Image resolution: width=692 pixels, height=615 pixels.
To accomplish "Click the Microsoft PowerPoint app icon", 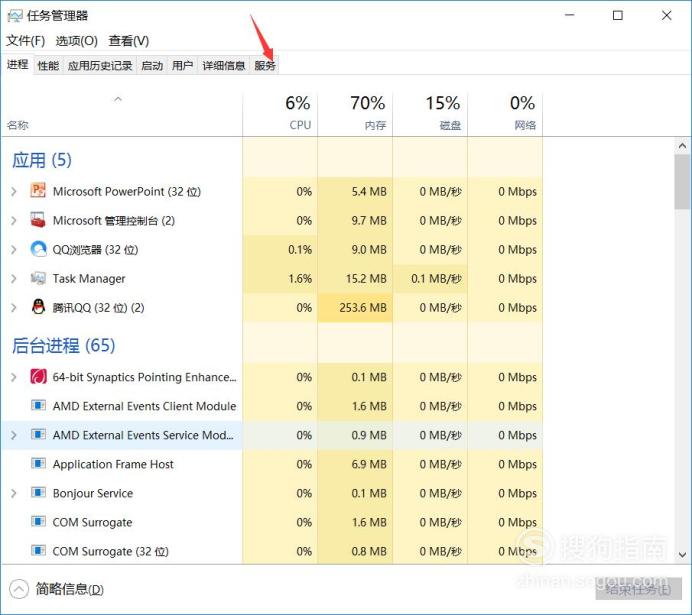I will pyautogui.click(x=38, y=191).
